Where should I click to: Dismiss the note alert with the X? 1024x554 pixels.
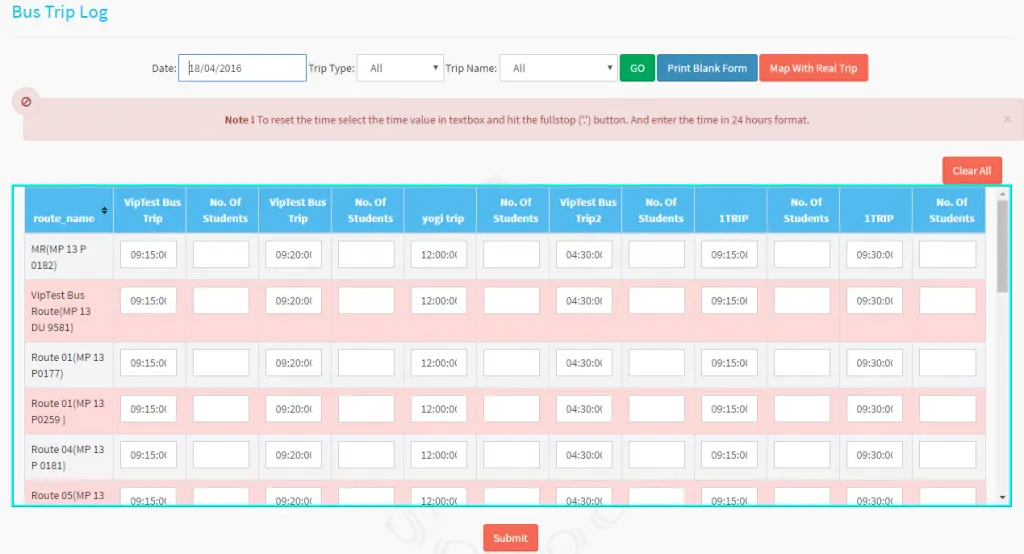pyautogui.click(x=1006, y=118)
